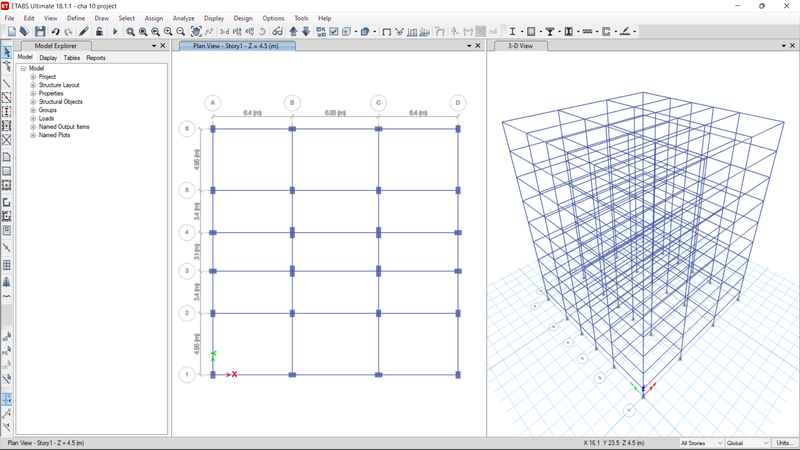Open the Analyze menu
The image size is (800, 450).
point(183,18)
